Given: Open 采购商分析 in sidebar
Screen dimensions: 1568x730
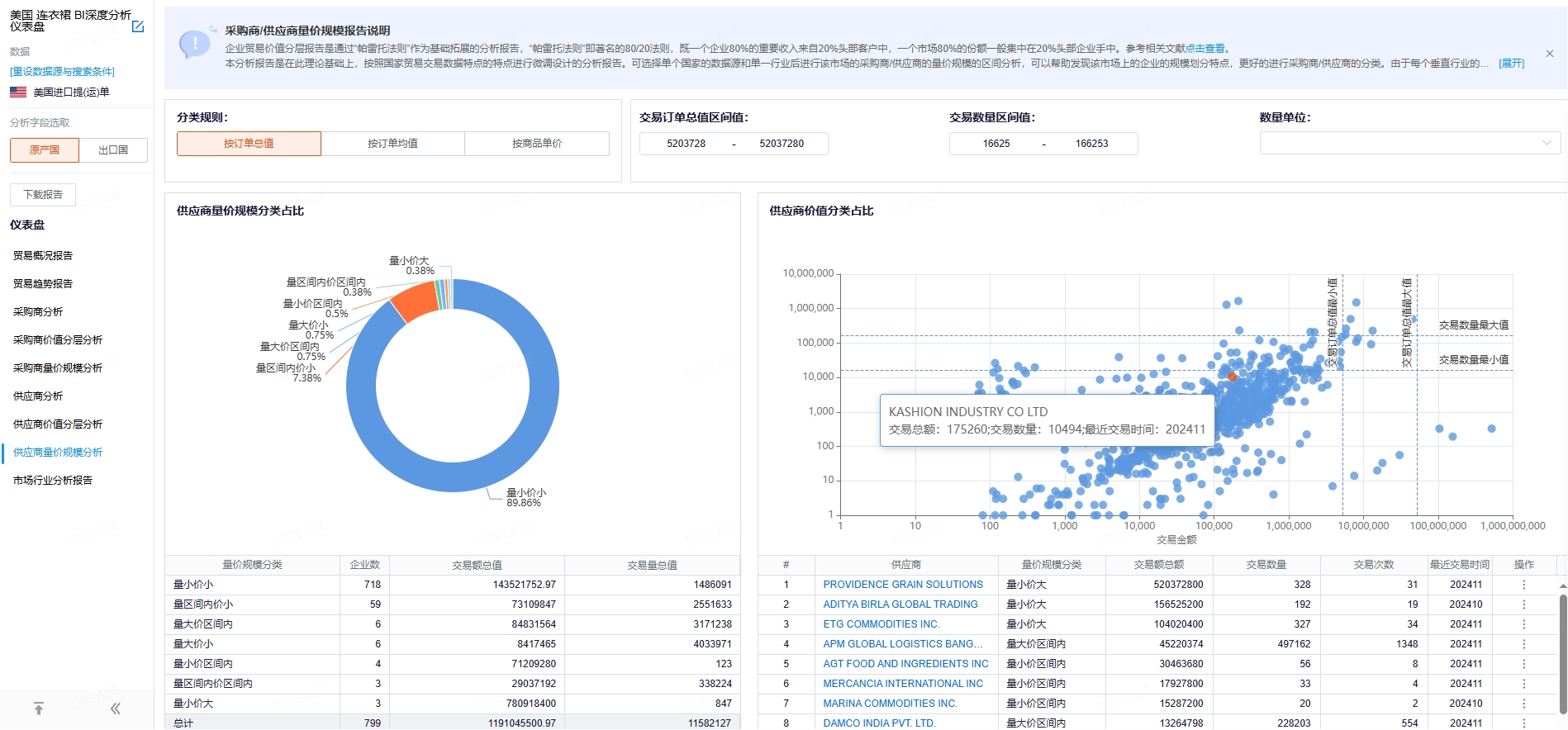Looking at the screenshot, I should click(38, 312).
